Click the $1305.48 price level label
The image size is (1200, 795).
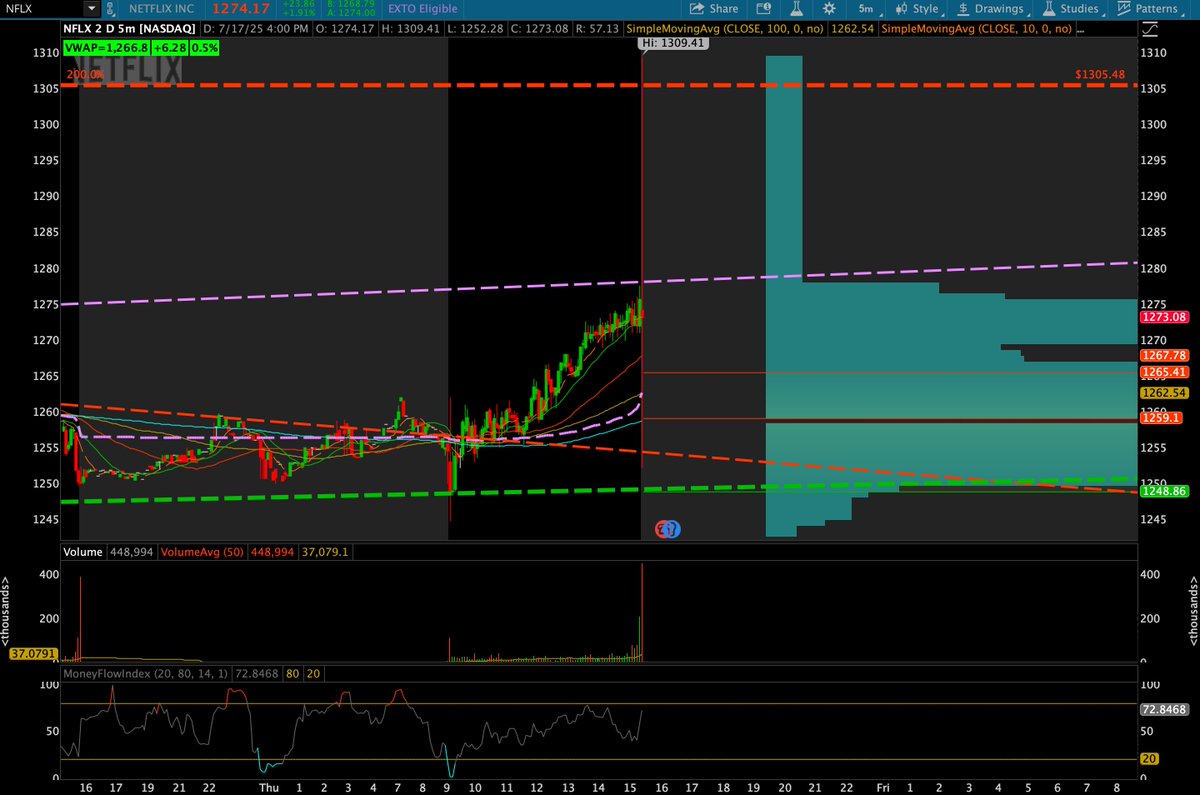coord(1100,74)
